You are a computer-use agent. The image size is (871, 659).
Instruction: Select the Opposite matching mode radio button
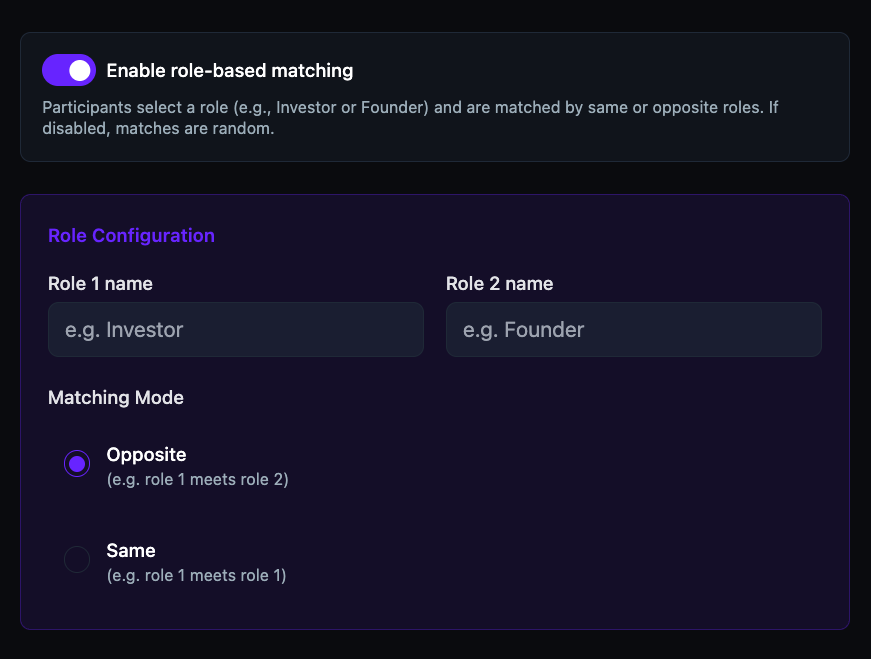[77, 463]
